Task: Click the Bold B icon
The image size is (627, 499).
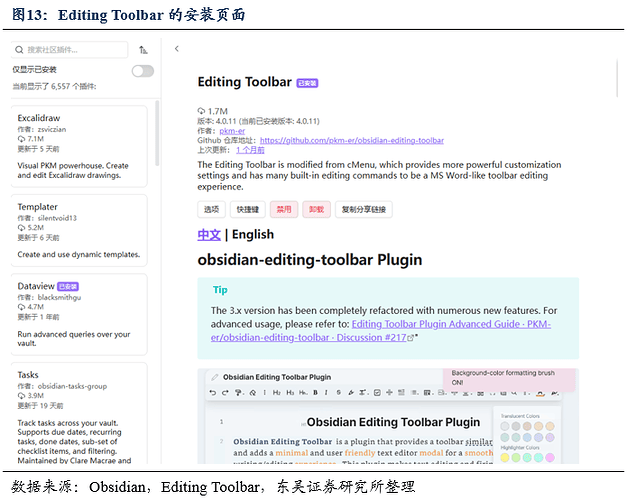Action: 315,393
